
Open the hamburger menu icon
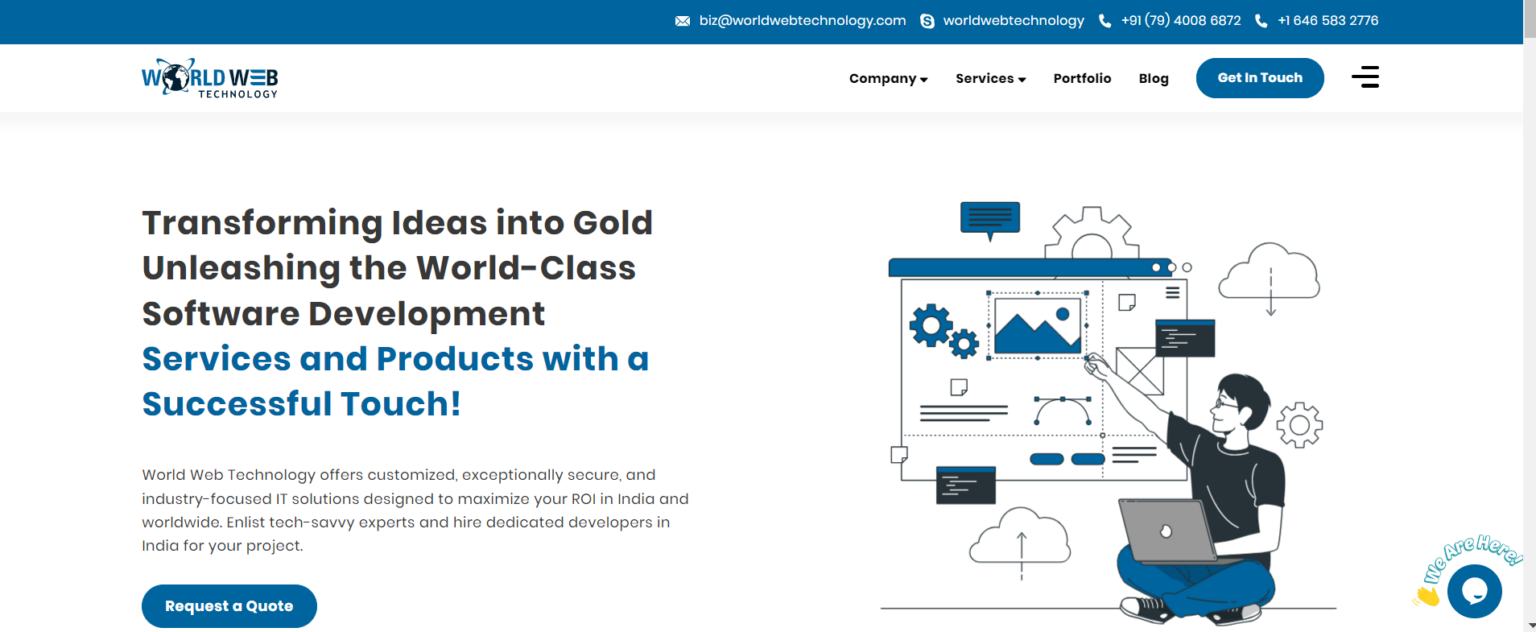pos(1365,76)
